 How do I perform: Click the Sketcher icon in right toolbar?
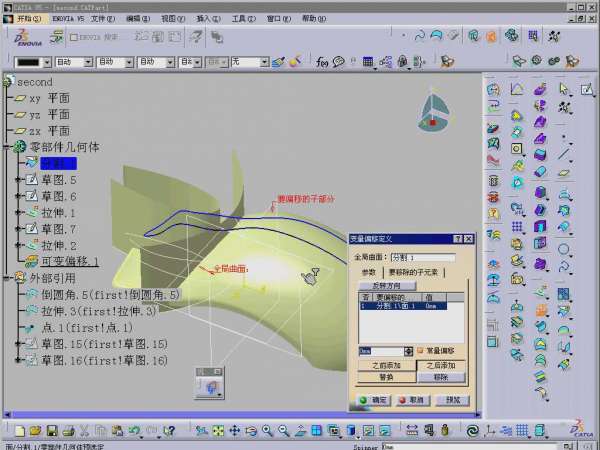(x=587, y=90)
